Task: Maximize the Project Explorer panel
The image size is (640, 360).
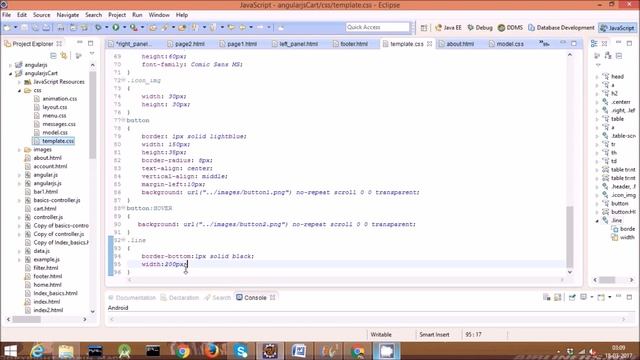Action: click(x=90, y=43)
